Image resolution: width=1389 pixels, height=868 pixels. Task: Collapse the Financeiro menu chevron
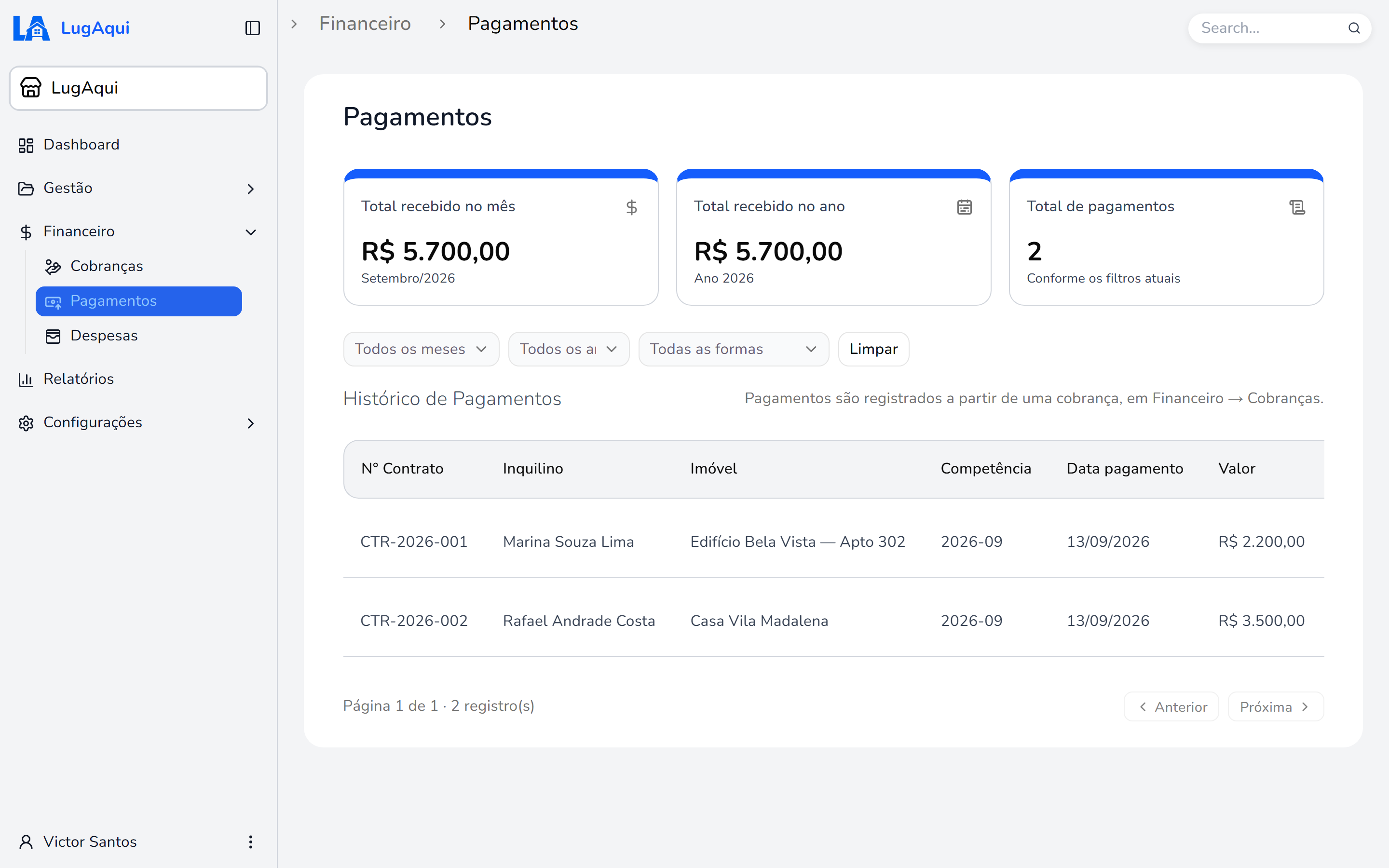(250, 232)
